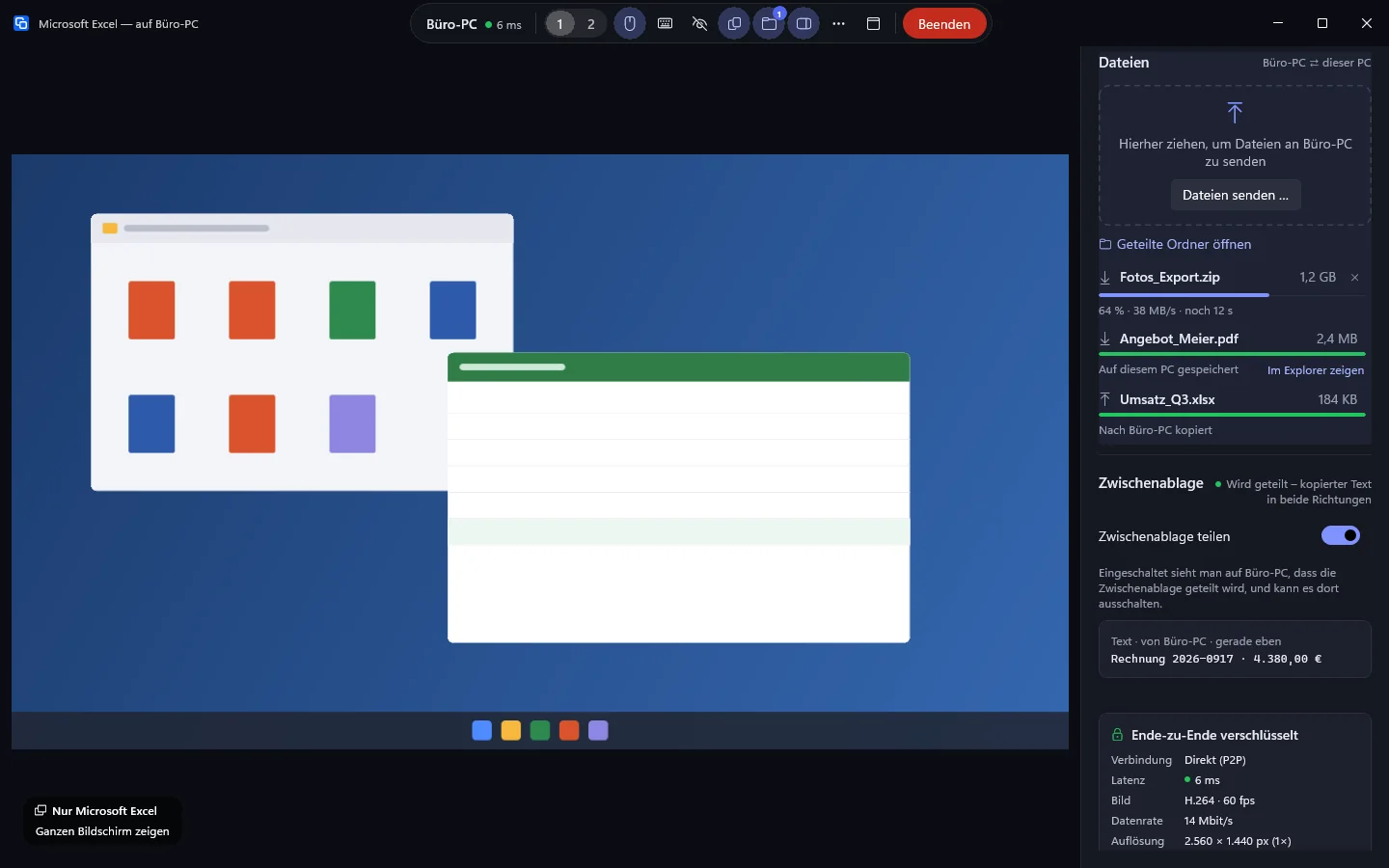Select the Angebot_Meier.pdf file name
Screen dimensions: 1389x868
tap(1179, 339)
